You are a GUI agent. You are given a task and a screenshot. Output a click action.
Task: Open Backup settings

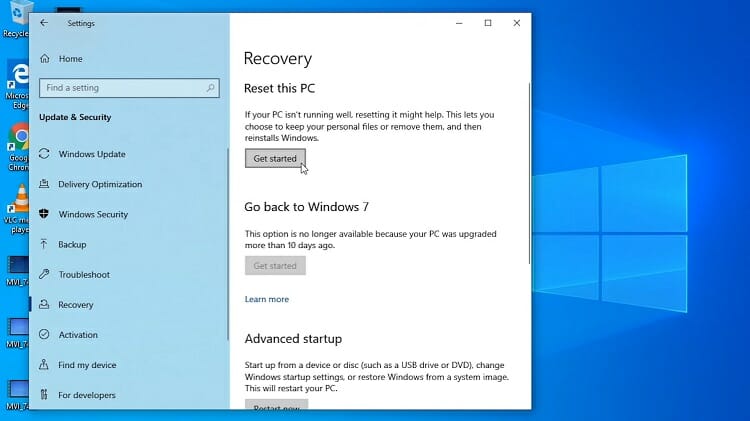click(x=72, y=244)
